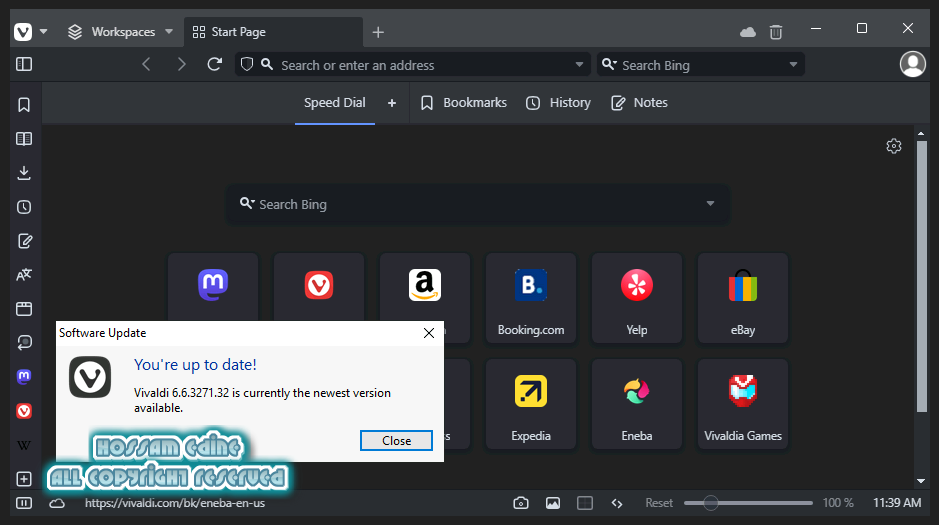Dismiss Software Update with X button
939x525 pixels.
point(429,333)
